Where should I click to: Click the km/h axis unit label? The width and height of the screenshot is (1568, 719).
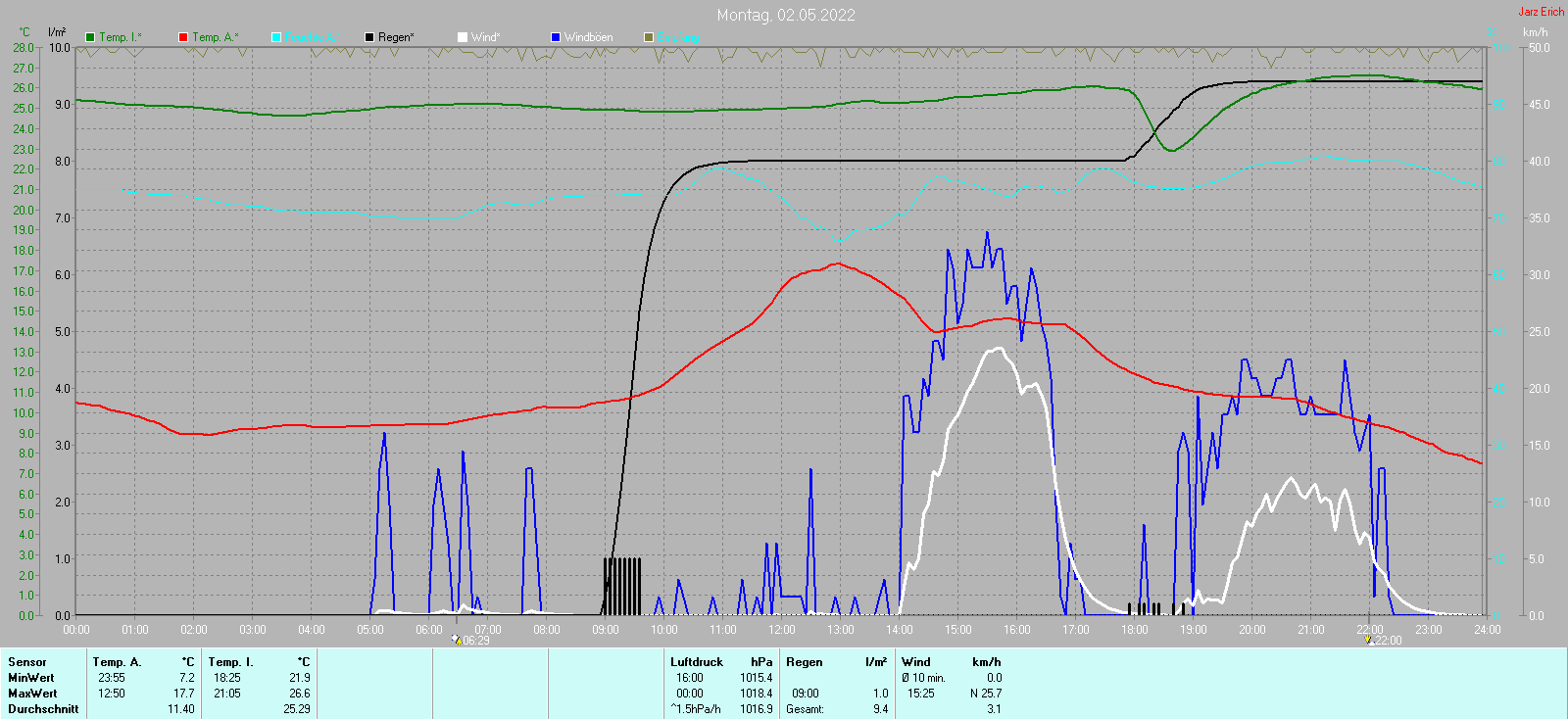(1535, 32)
